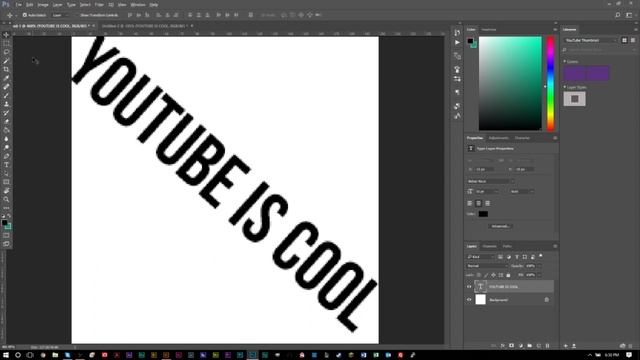The width and height of the screenshot is (640, 360).
Task: Toggle the layer filter on/off switch
Action: pyautogui.click(x=541, y=256)
